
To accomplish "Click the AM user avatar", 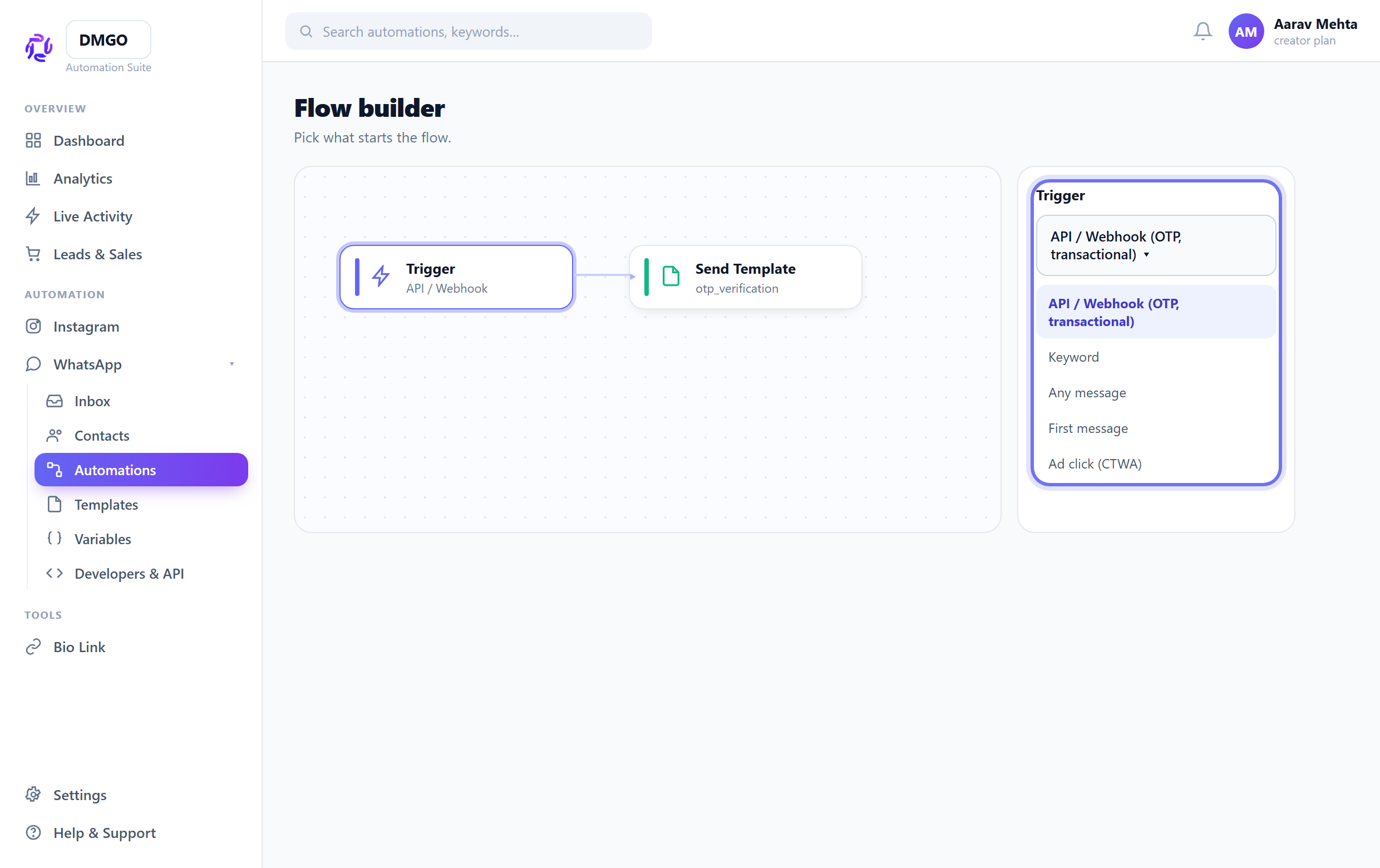I will [x=1246, y=32].
